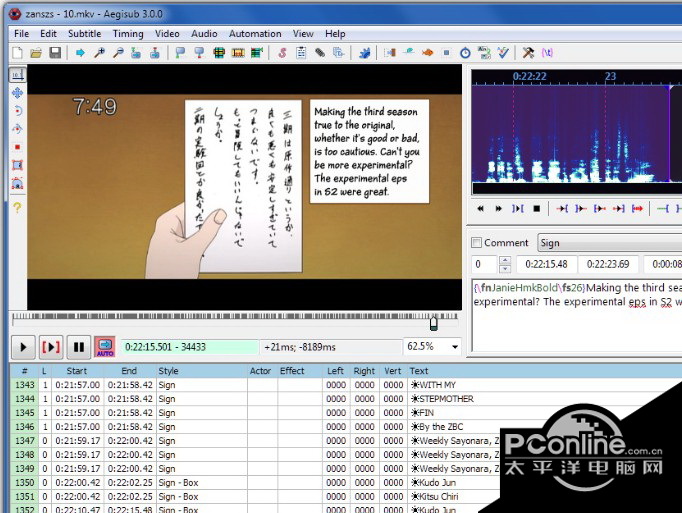Open the Shift Times clock icon
The image size is (682, 513).
point(465,53)
